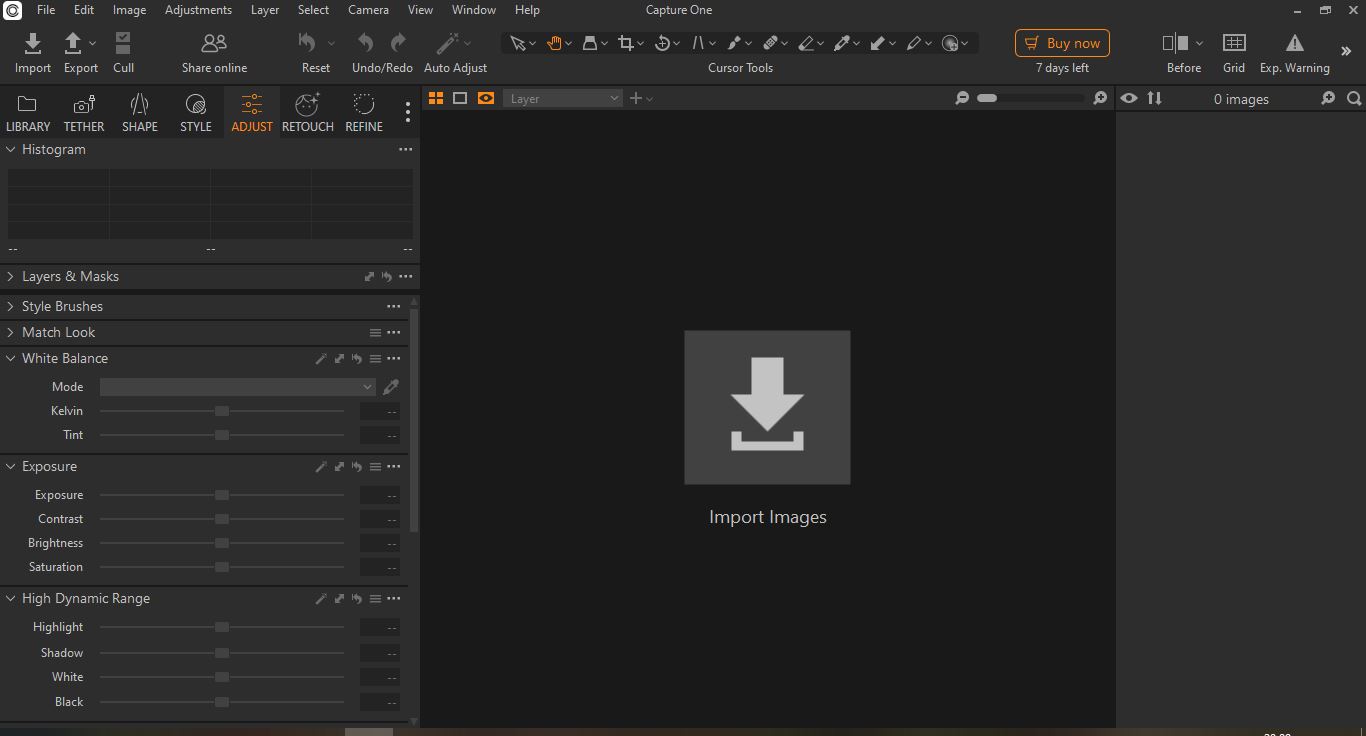Click the Buy now button

tap(1062, 43)
